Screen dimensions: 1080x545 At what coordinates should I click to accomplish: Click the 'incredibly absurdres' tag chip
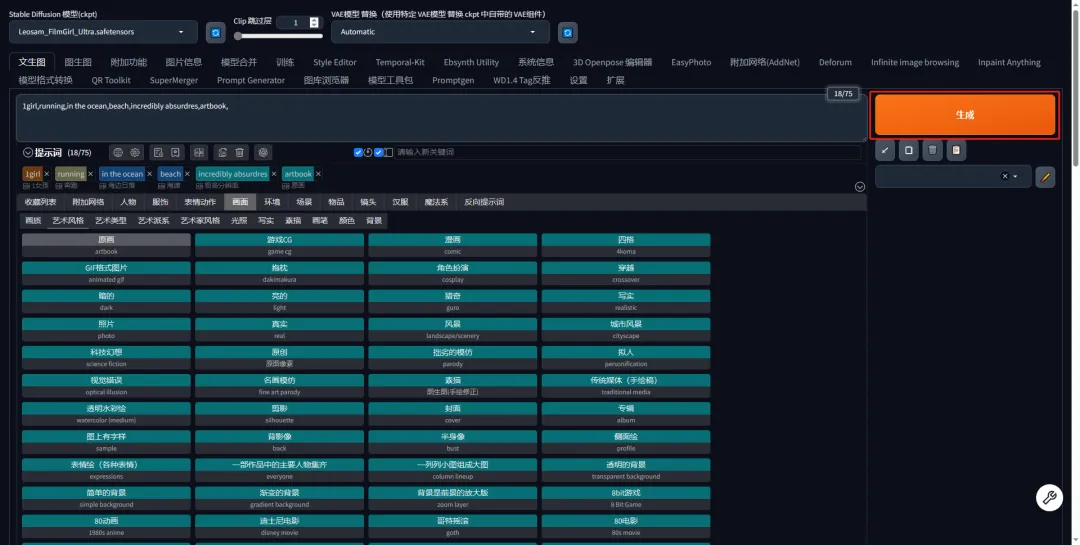pos(232,174)
